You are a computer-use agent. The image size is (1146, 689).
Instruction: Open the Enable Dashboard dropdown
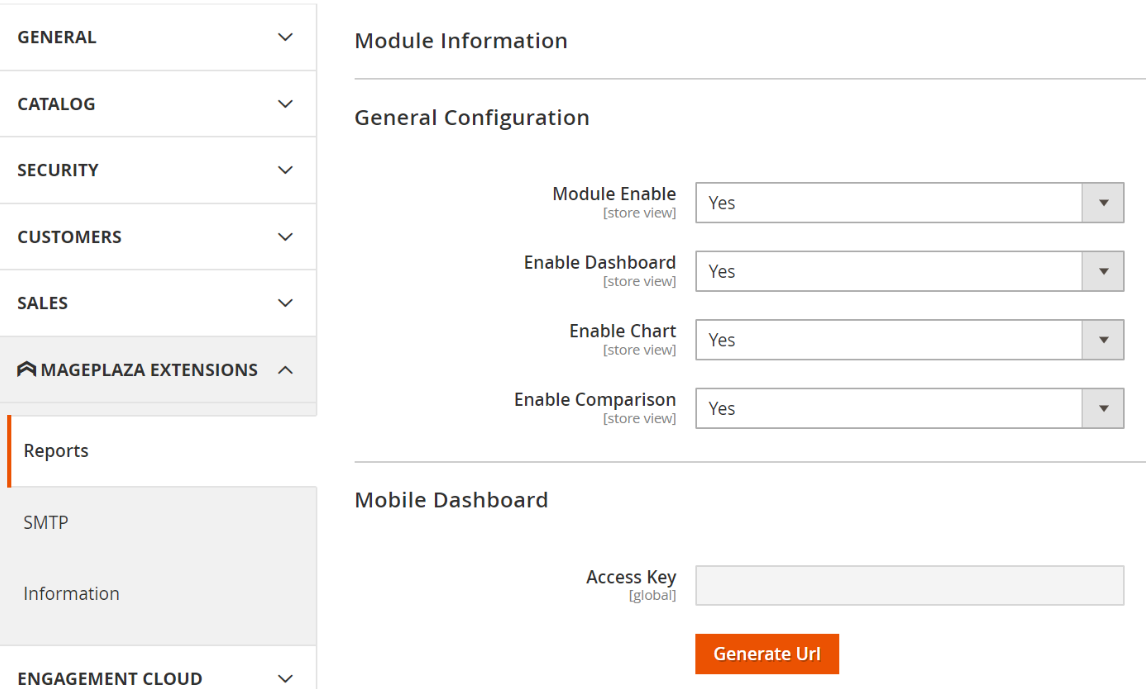[x=909, y=272]
